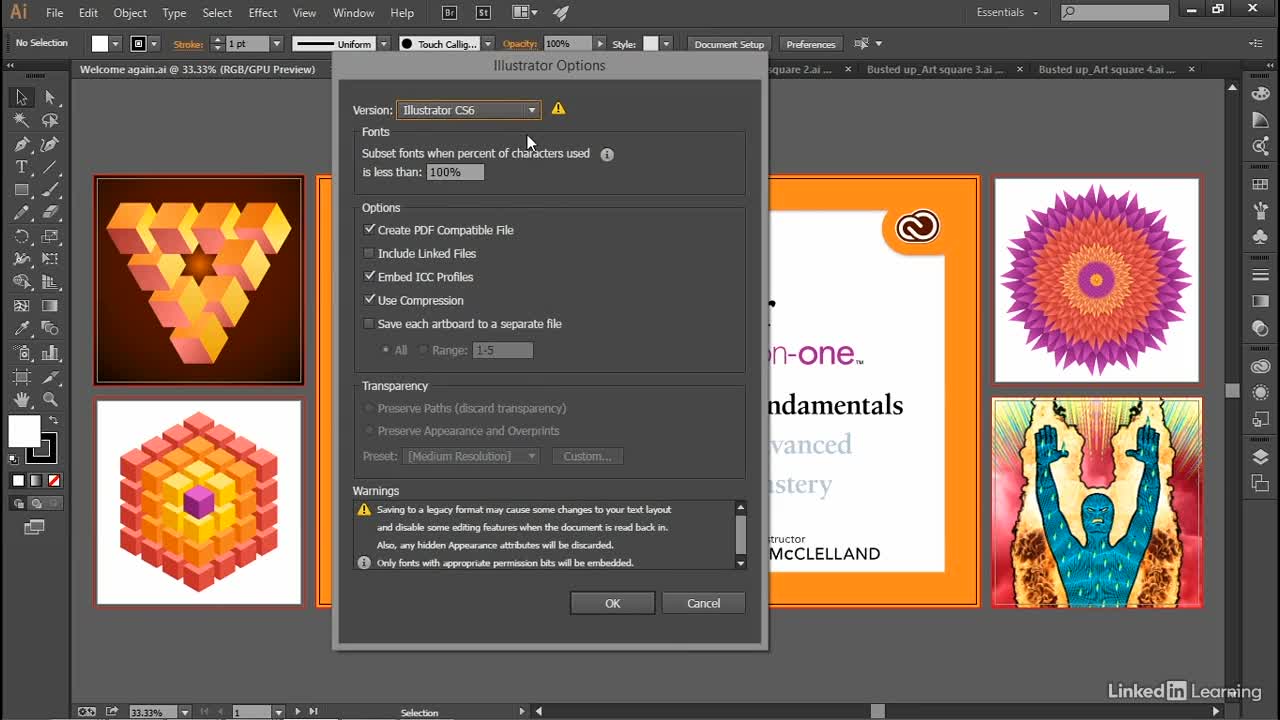The width and height of the screenshot is (1280, 720).
Task: Open the fill color dropdown in control bar
Action: [x=115, y=44]
